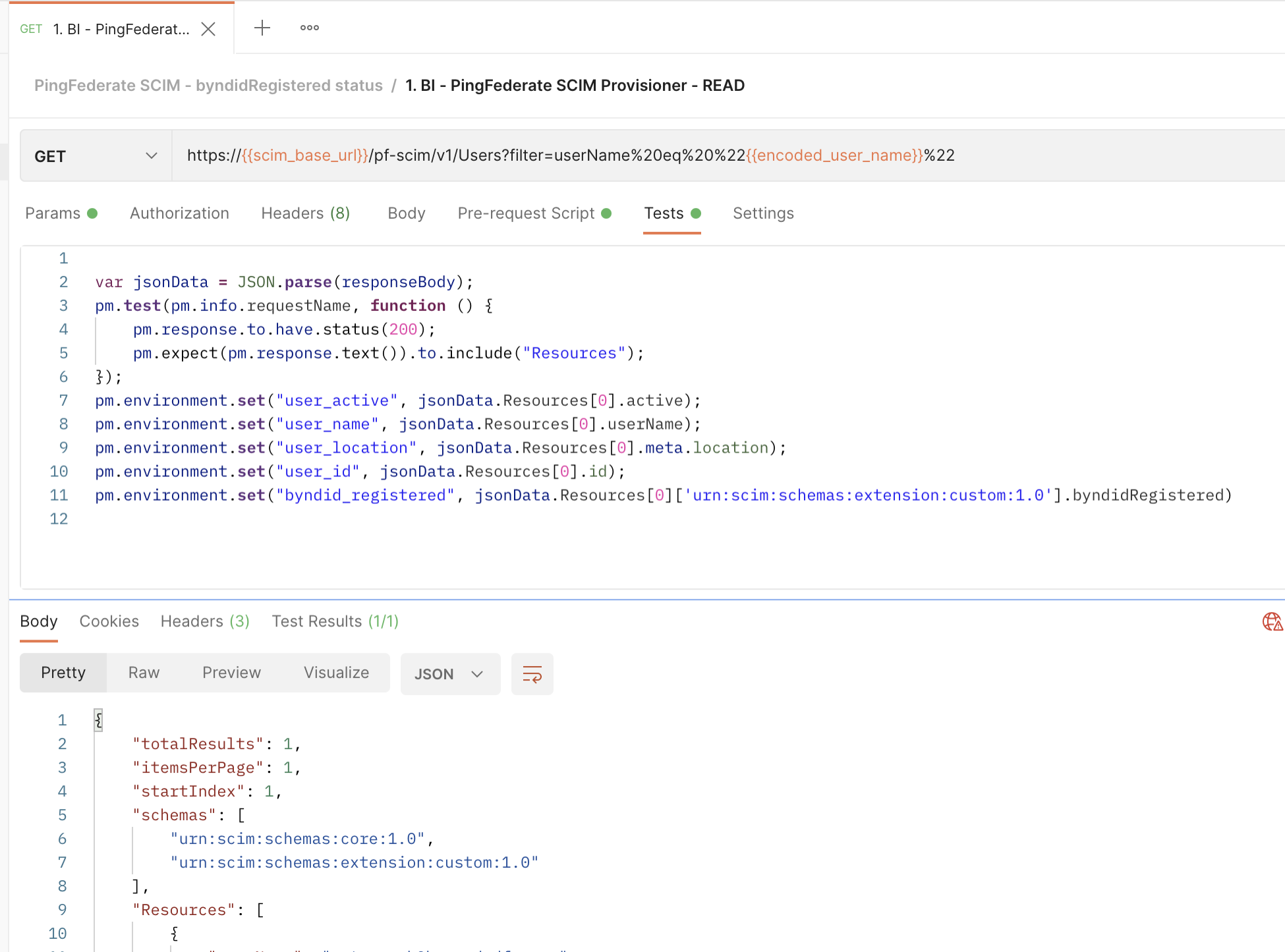1285x952 pixels.
Task: Open a new request tab
Action: (262, 28)
